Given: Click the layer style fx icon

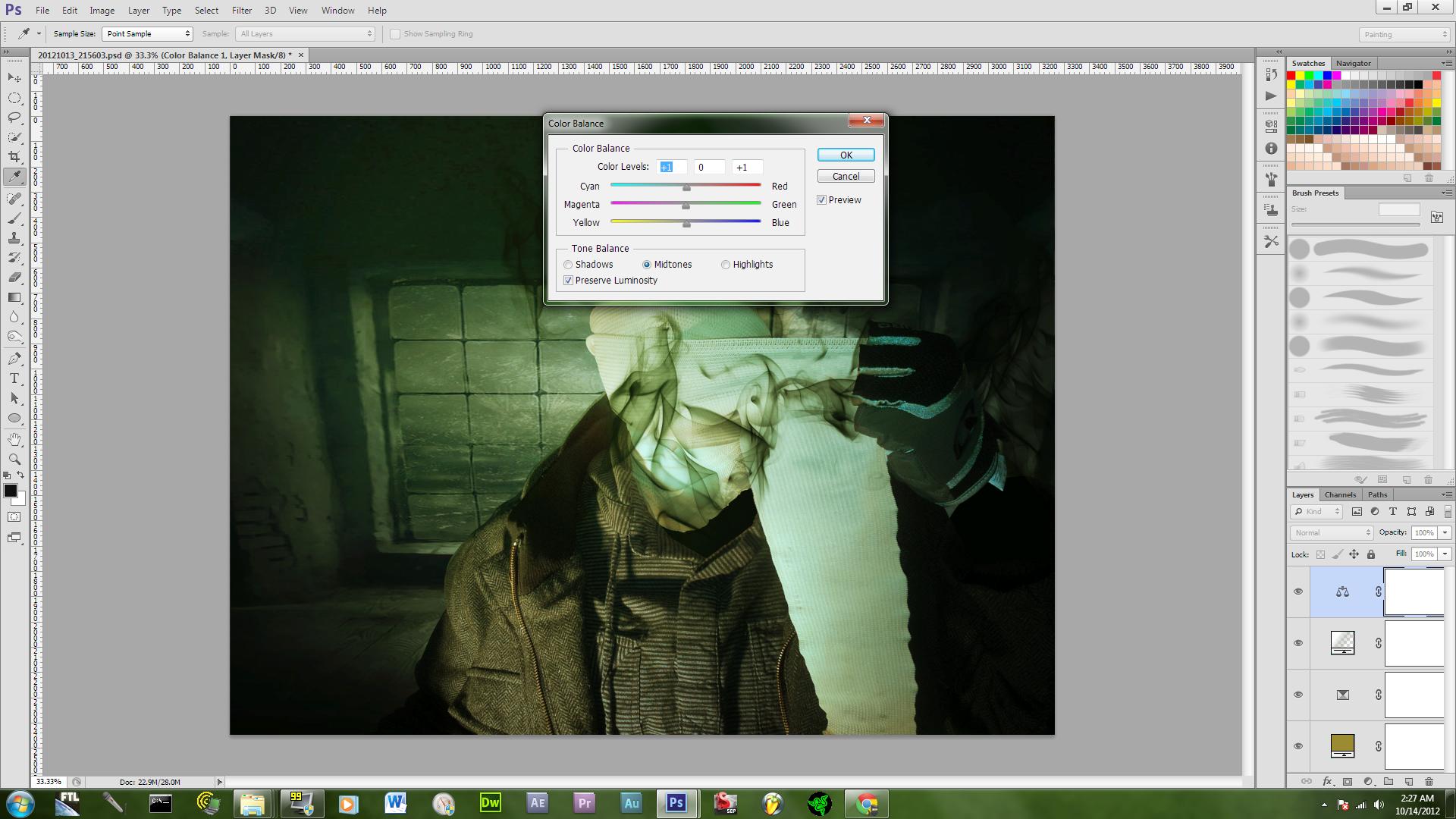Looking at the screenshot, I should tap(1327, 781).
